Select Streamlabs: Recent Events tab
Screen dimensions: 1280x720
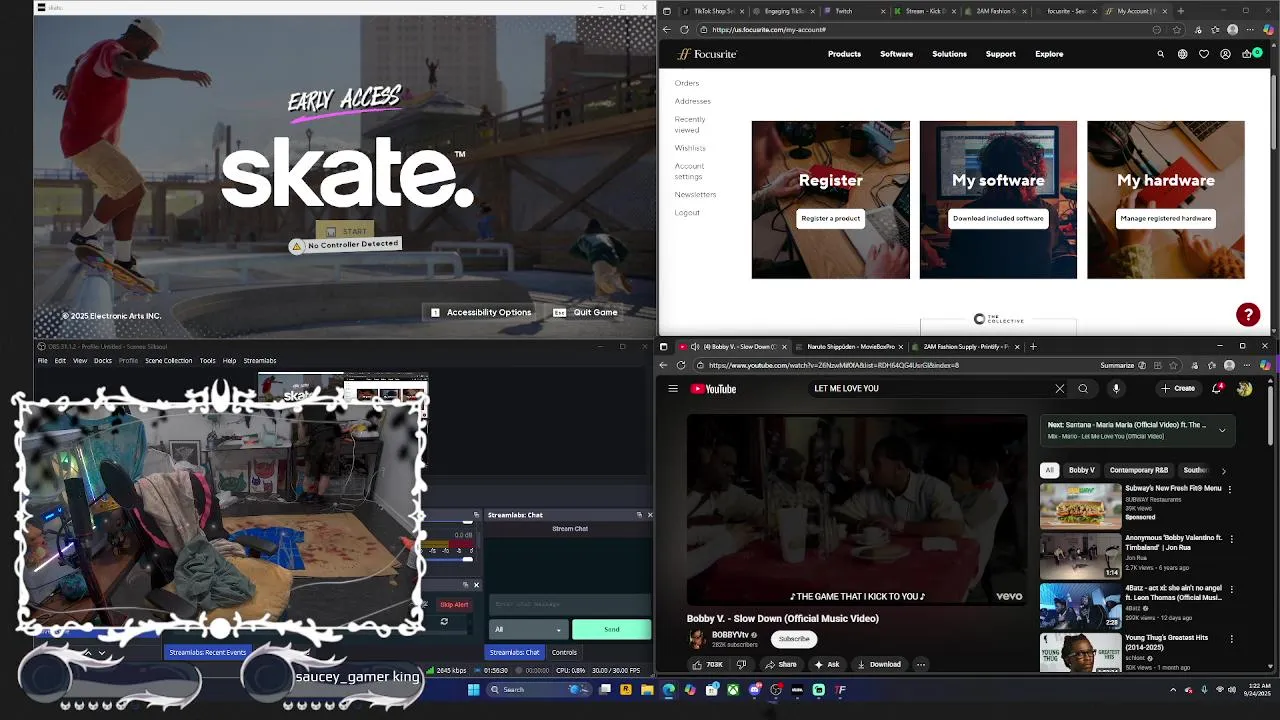[207, 652]
